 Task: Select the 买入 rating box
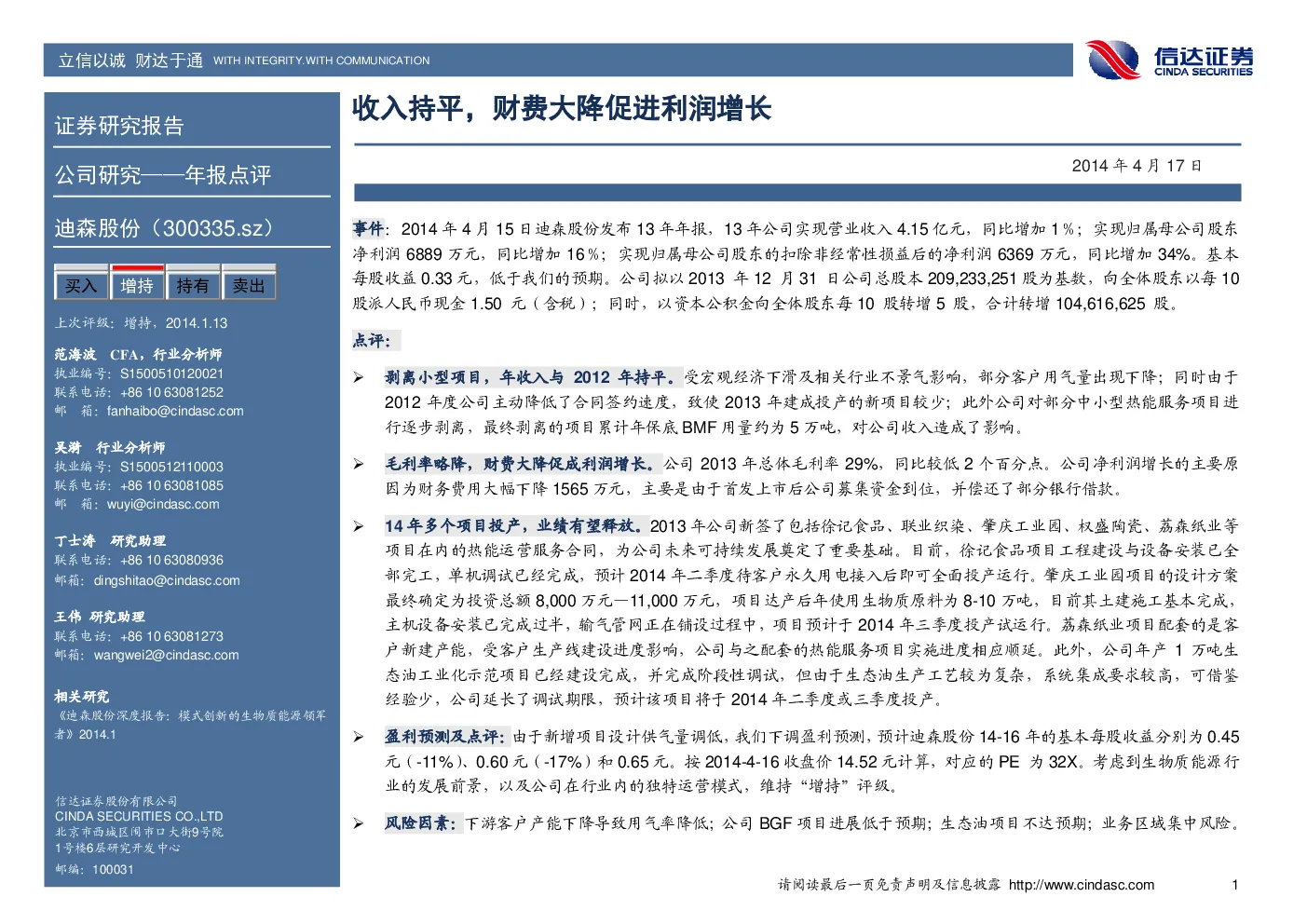[x=81, y=285]
